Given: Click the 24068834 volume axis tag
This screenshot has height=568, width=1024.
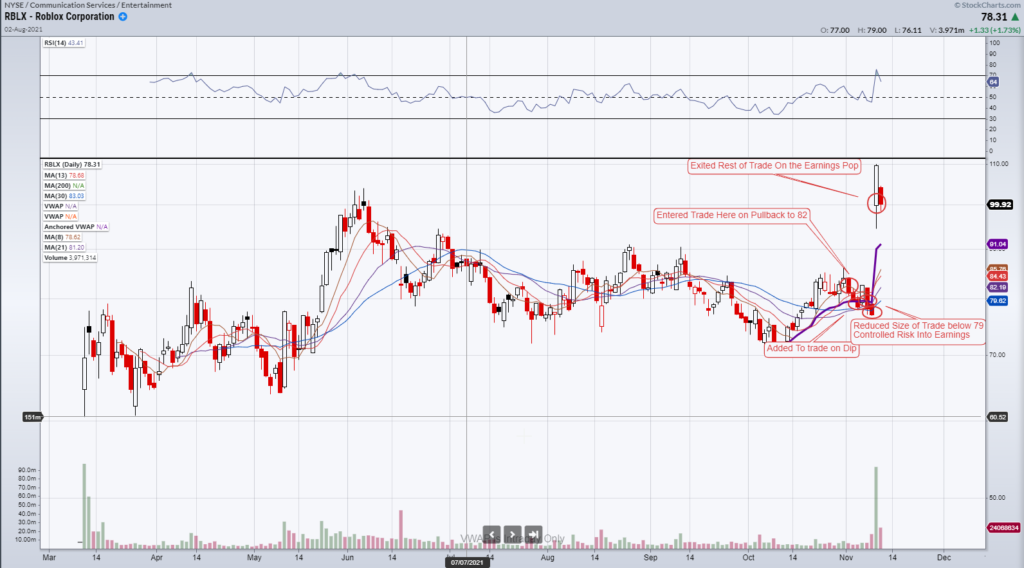Looking at the screenshot, I should (x=1004, y=528).
